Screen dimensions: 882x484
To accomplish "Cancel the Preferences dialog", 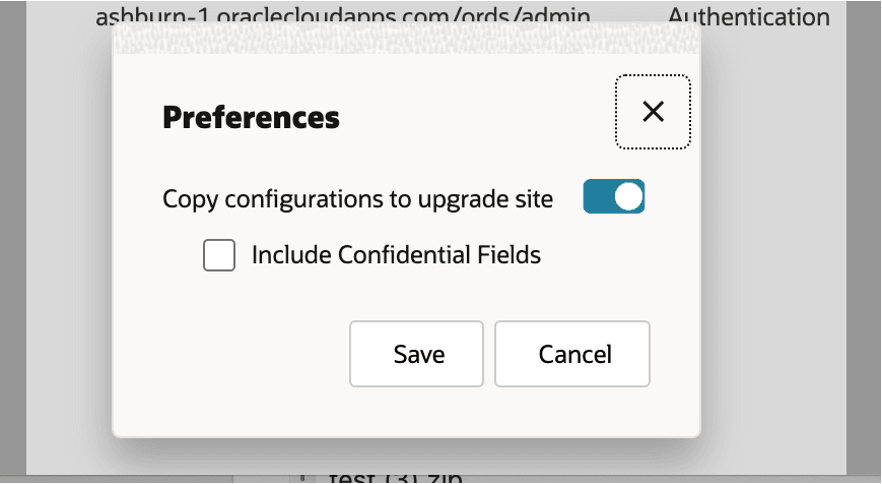I will [x=572, y=354].
